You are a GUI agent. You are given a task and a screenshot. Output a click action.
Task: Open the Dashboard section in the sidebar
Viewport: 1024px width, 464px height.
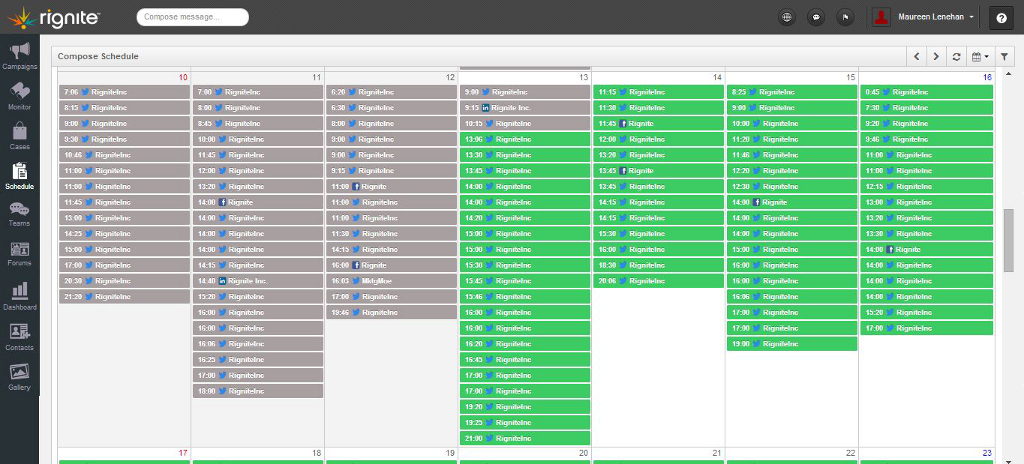click(20, 295)
